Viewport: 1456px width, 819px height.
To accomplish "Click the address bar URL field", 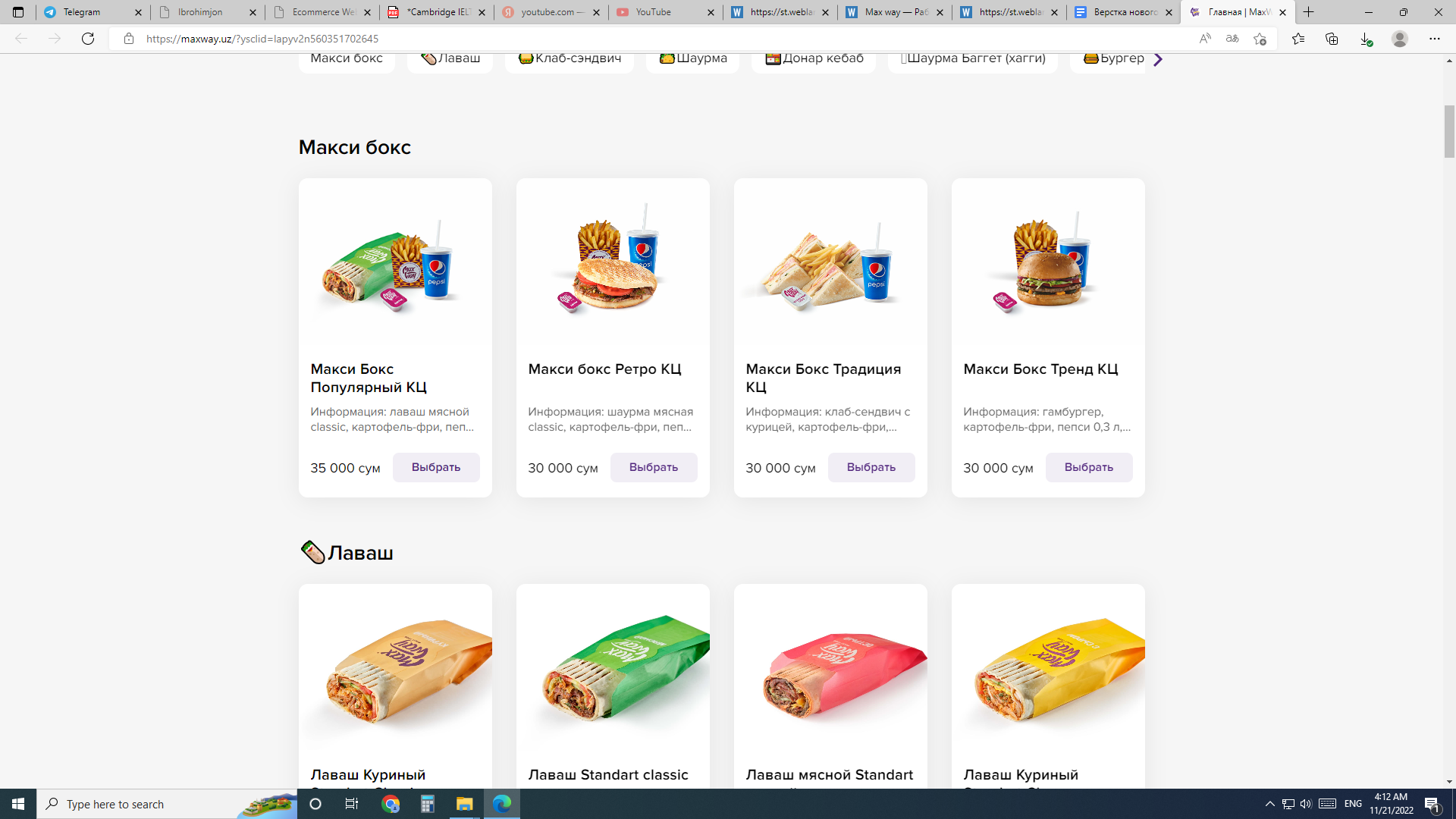I will point(652,39).
